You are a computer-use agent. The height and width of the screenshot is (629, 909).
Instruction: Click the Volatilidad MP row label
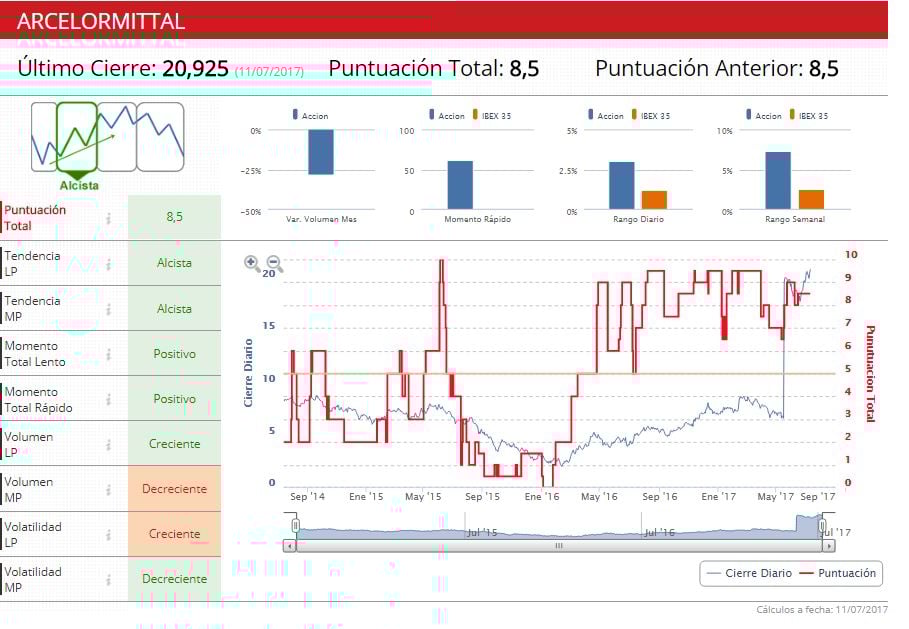[x=33, y=580]
